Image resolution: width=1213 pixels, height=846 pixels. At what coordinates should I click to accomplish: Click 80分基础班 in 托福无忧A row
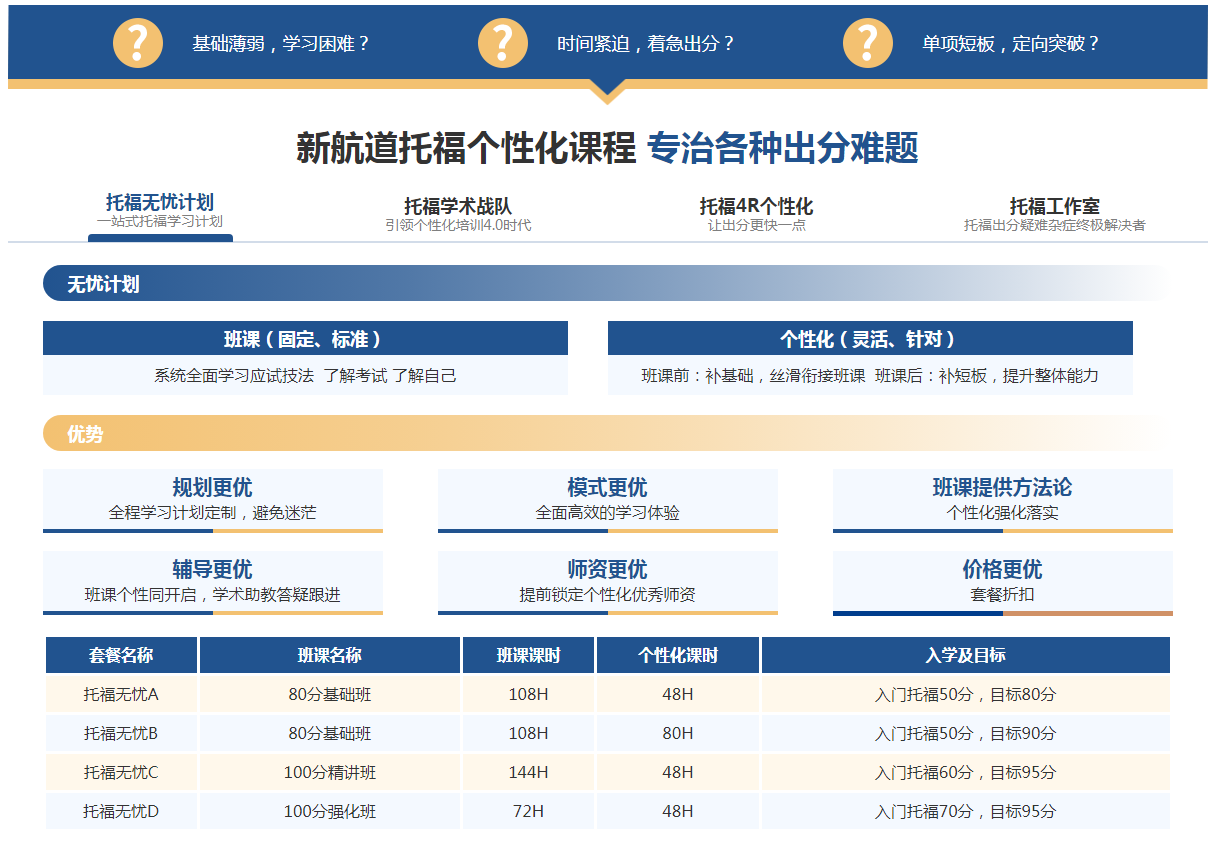click(330, 694)
